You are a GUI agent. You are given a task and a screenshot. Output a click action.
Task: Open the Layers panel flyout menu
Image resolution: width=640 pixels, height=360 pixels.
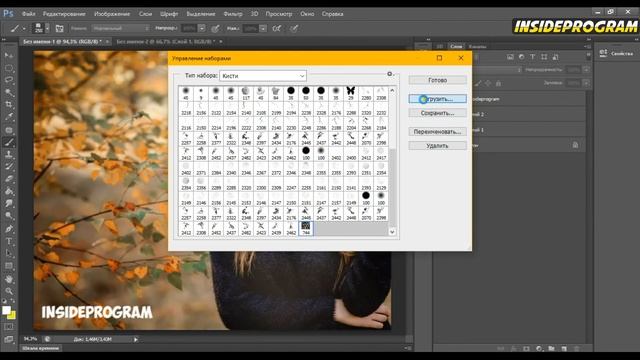[x=588, y=47]
